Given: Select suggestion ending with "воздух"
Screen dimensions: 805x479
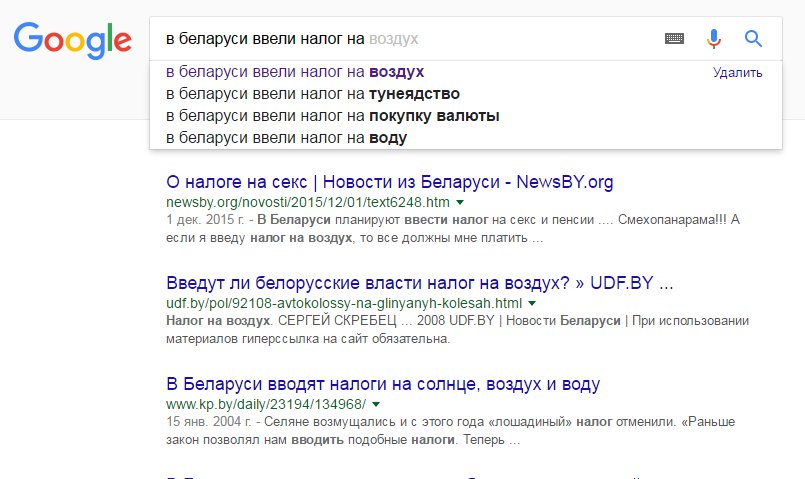Looking at the screenshot, I should 295,72.
